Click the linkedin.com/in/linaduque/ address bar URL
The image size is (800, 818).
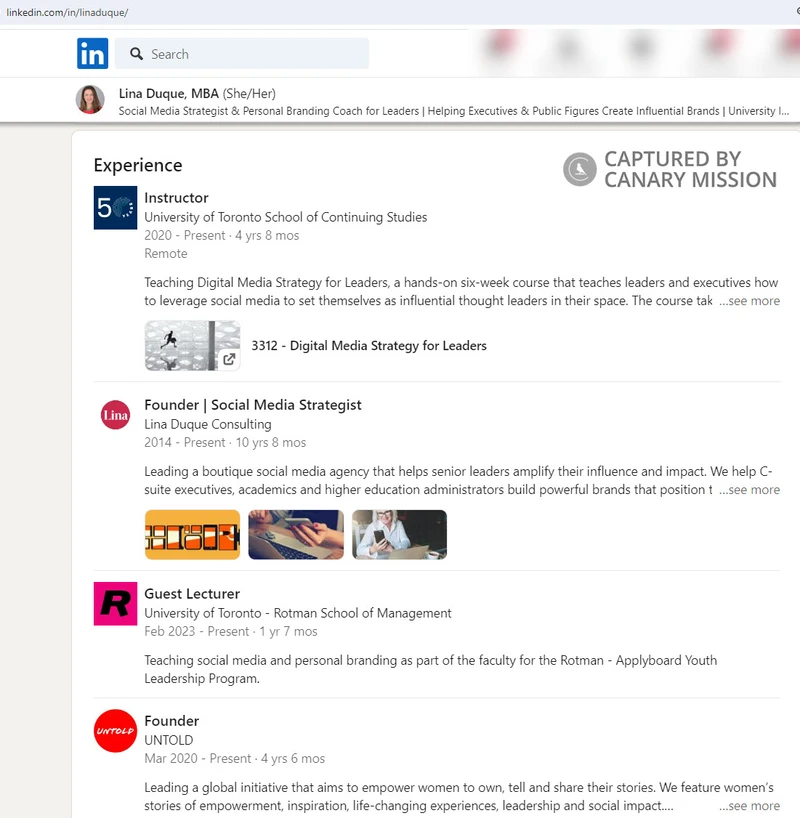(67, 13)
